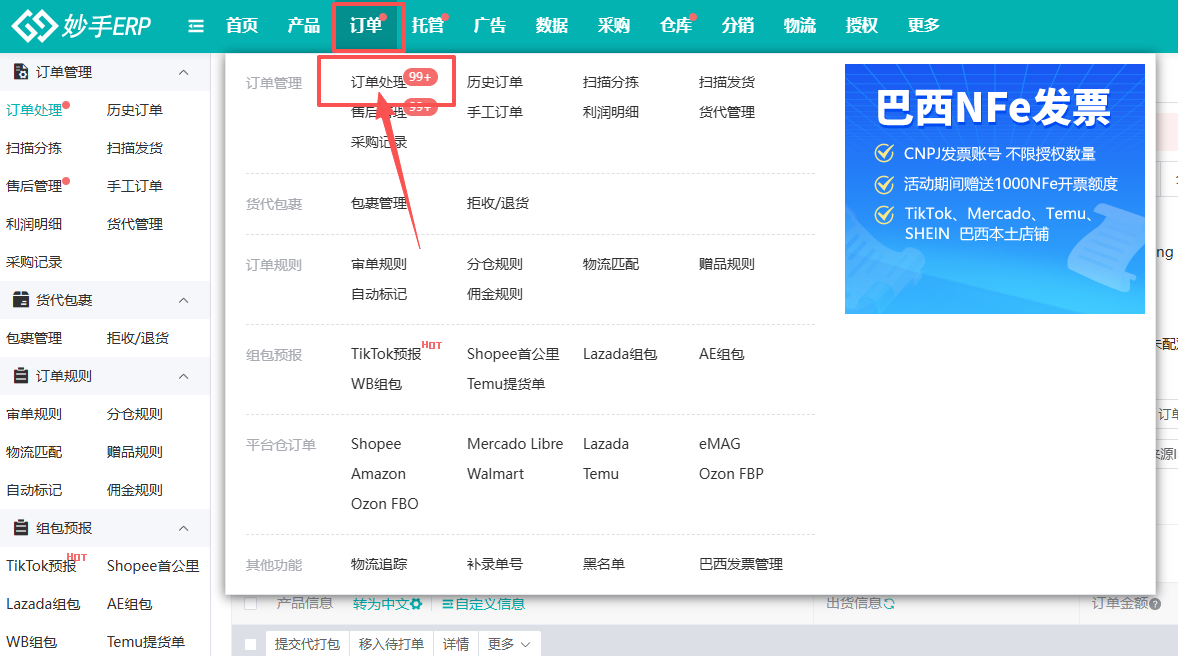Screen dimensions: 1178x656
Task: Collapse the 组包预报 sidebar section
Action: point(183,528)
